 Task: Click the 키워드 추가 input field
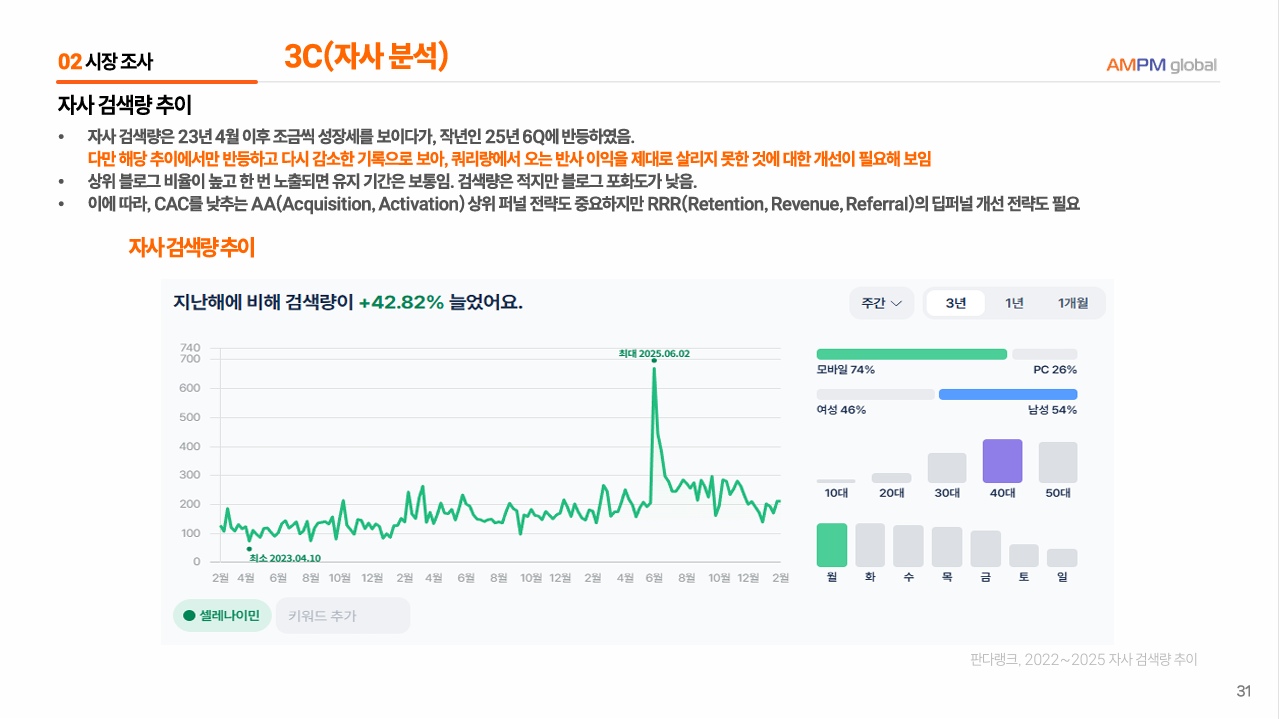pyautogui.click(x=342, y=616)
